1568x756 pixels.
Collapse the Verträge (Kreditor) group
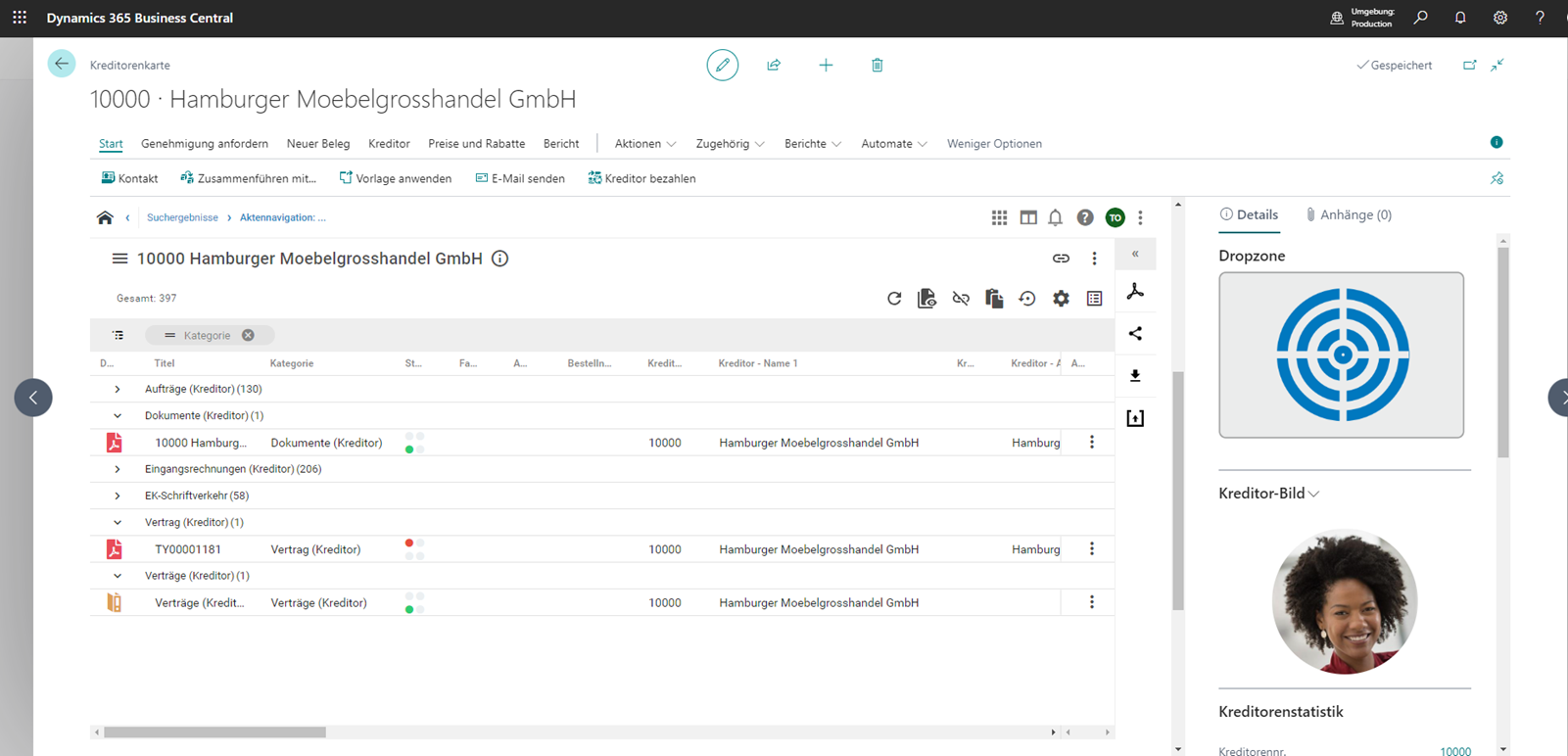click(117, 576)
